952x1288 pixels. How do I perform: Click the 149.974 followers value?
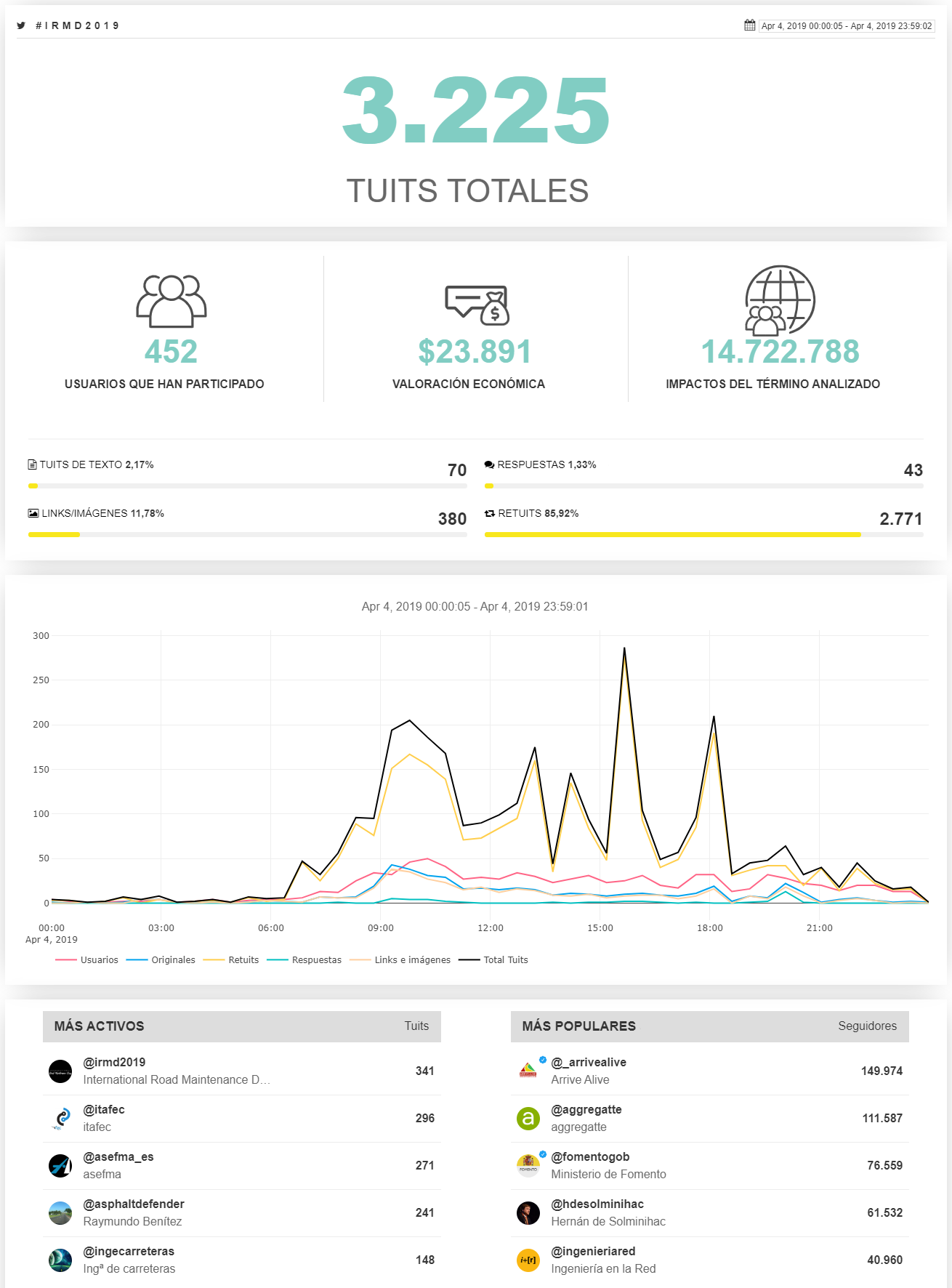[882, 1071]
